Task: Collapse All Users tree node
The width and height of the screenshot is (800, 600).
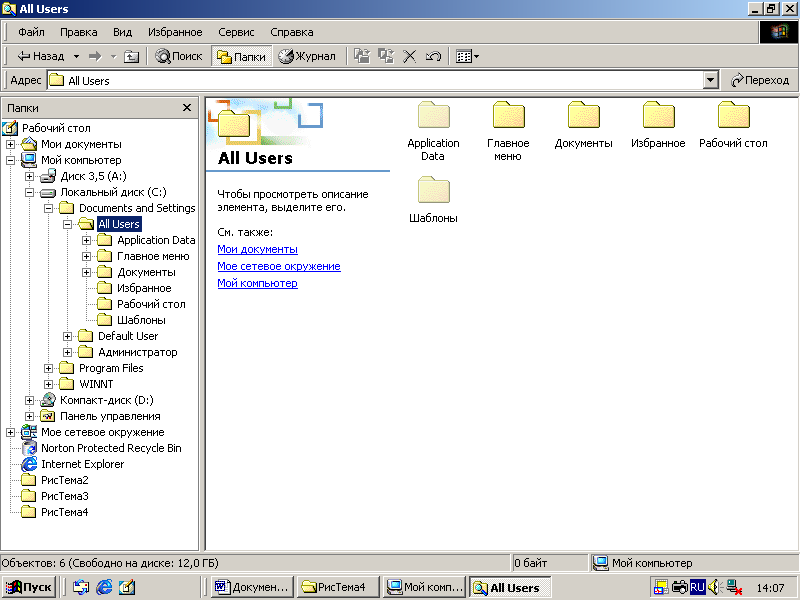Action: pyautogui.click(x=67, y=224)
